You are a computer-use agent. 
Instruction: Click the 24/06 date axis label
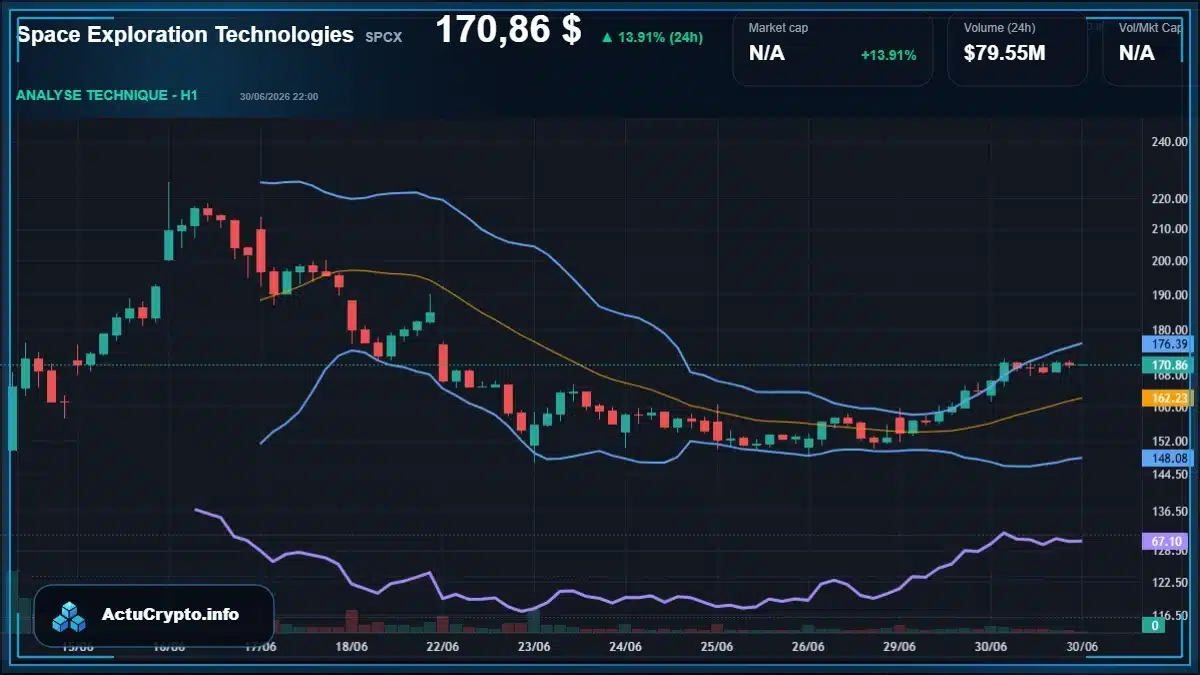(625, 647)
